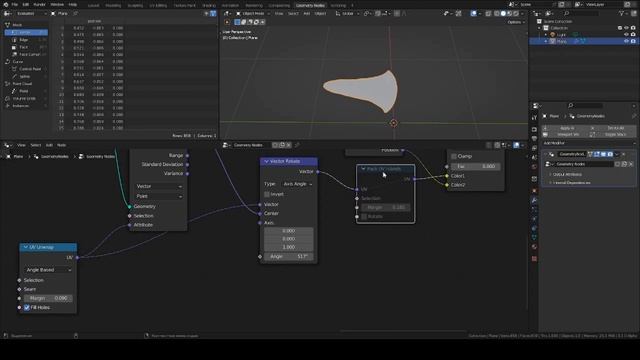
Task: Open the Point domain dropdown
Action: pos(159,196)
